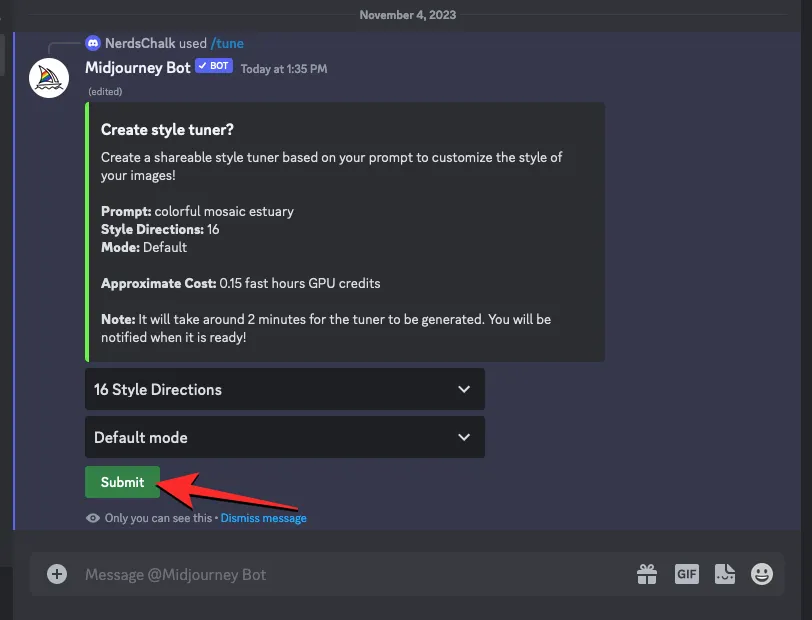
Task: Open the emoji picker smiley
Action: click(762, 574)
